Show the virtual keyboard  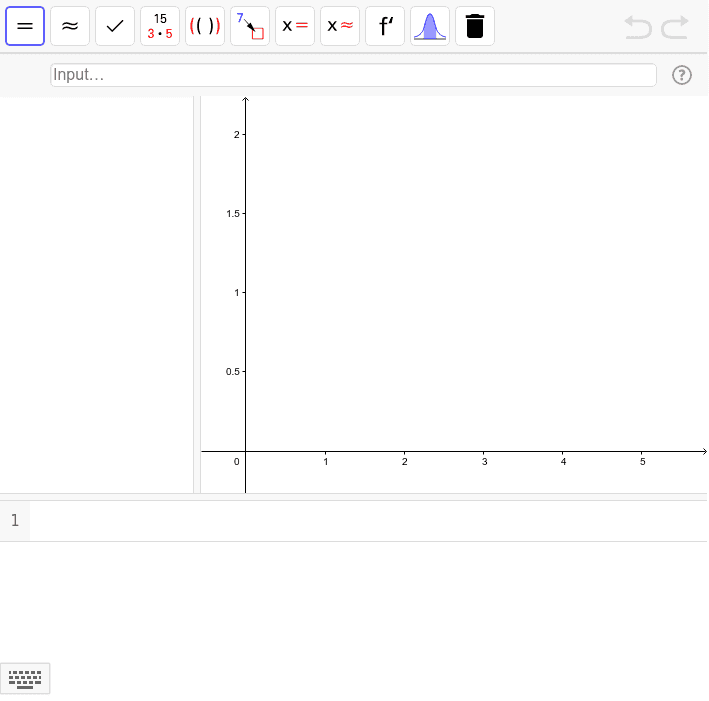pos(25,678)
